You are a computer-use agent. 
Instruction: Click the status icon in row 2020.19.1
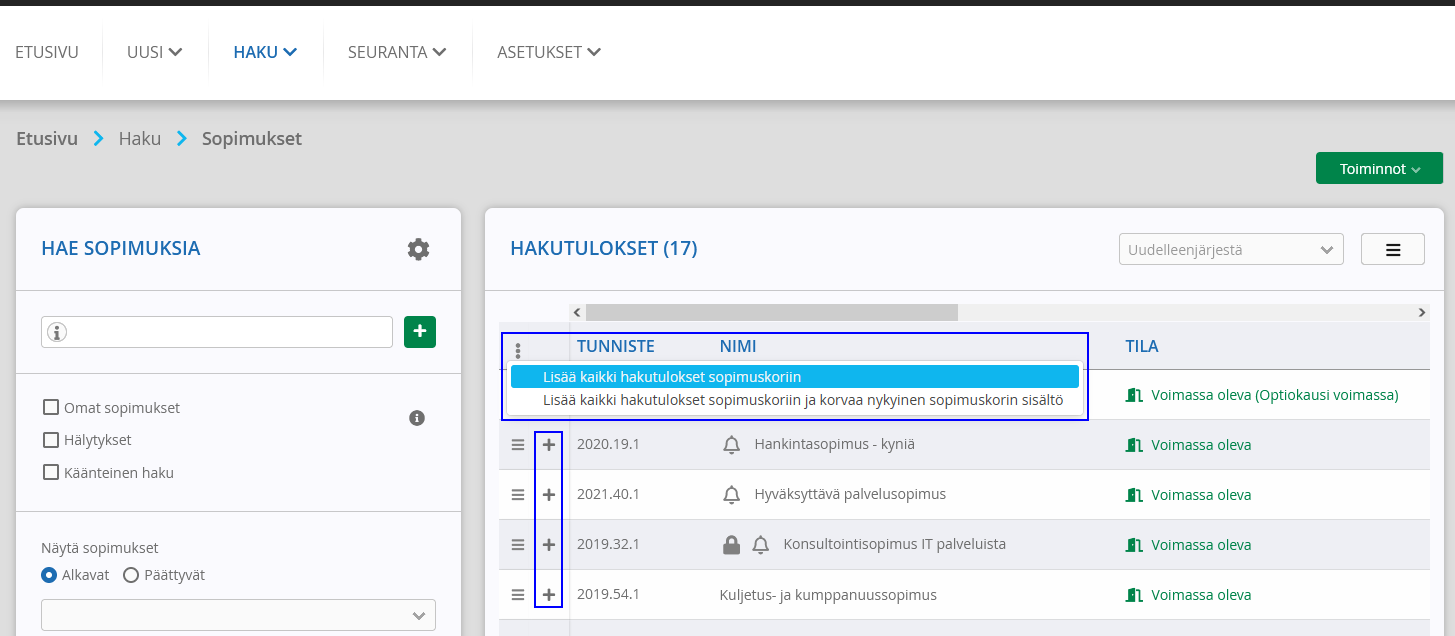click(1134, 445)
